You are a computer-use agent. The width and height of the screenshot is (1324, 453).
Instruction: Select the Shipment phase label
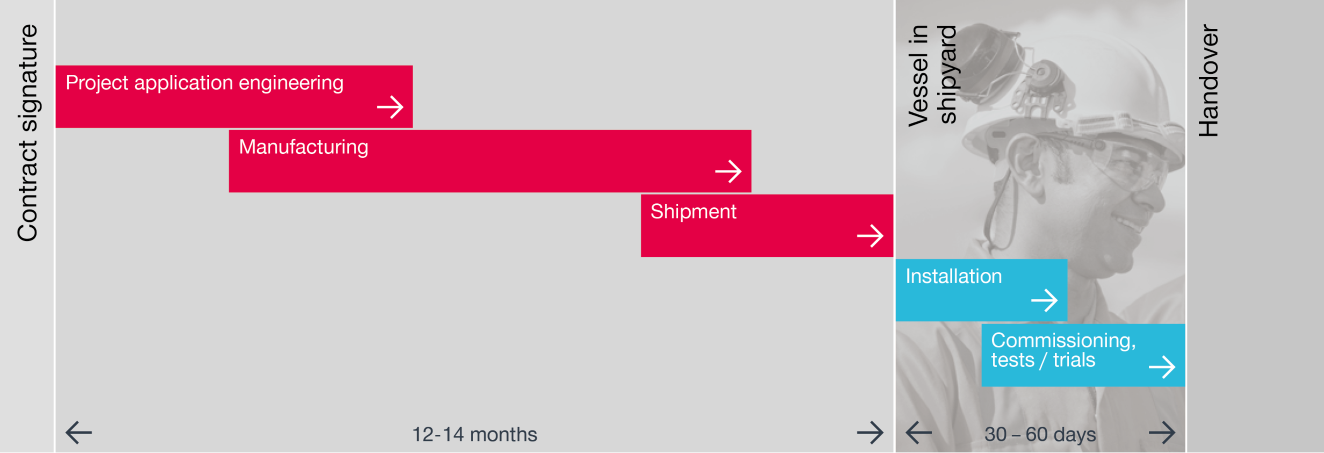[693, 211]
